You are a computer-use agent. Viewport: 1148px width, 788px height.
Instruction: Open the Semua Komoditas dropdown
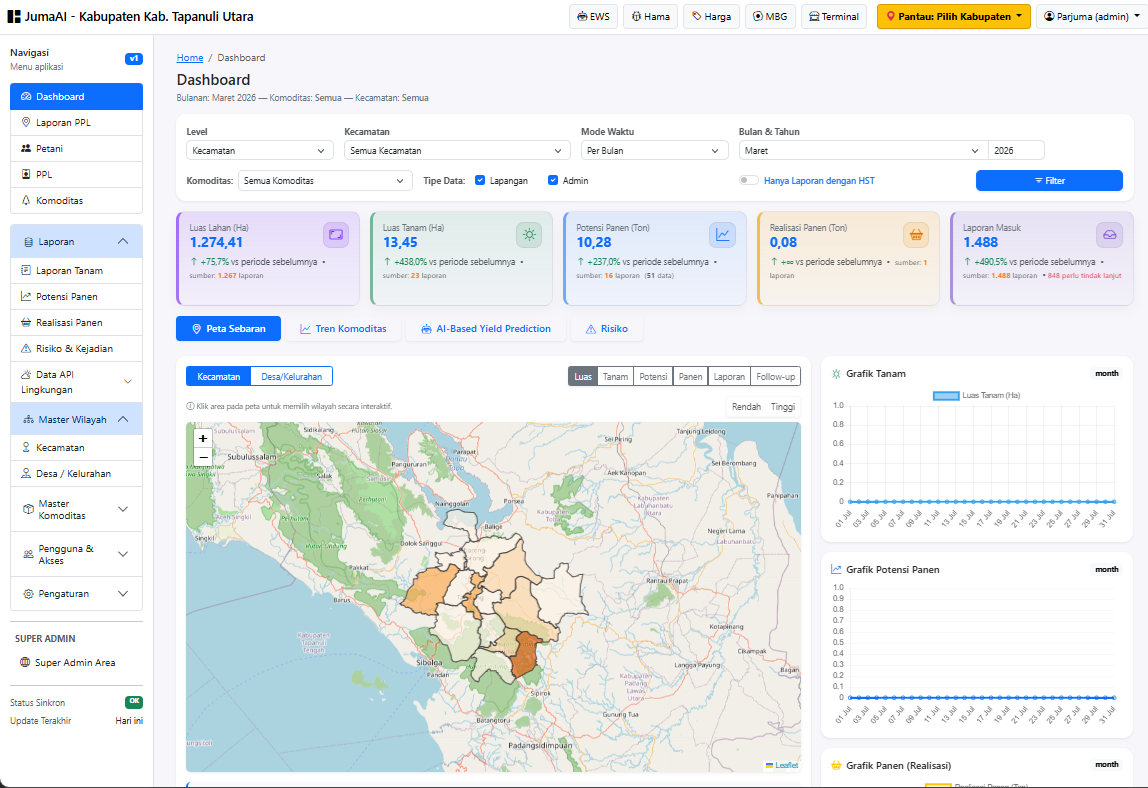click(325, 181)
